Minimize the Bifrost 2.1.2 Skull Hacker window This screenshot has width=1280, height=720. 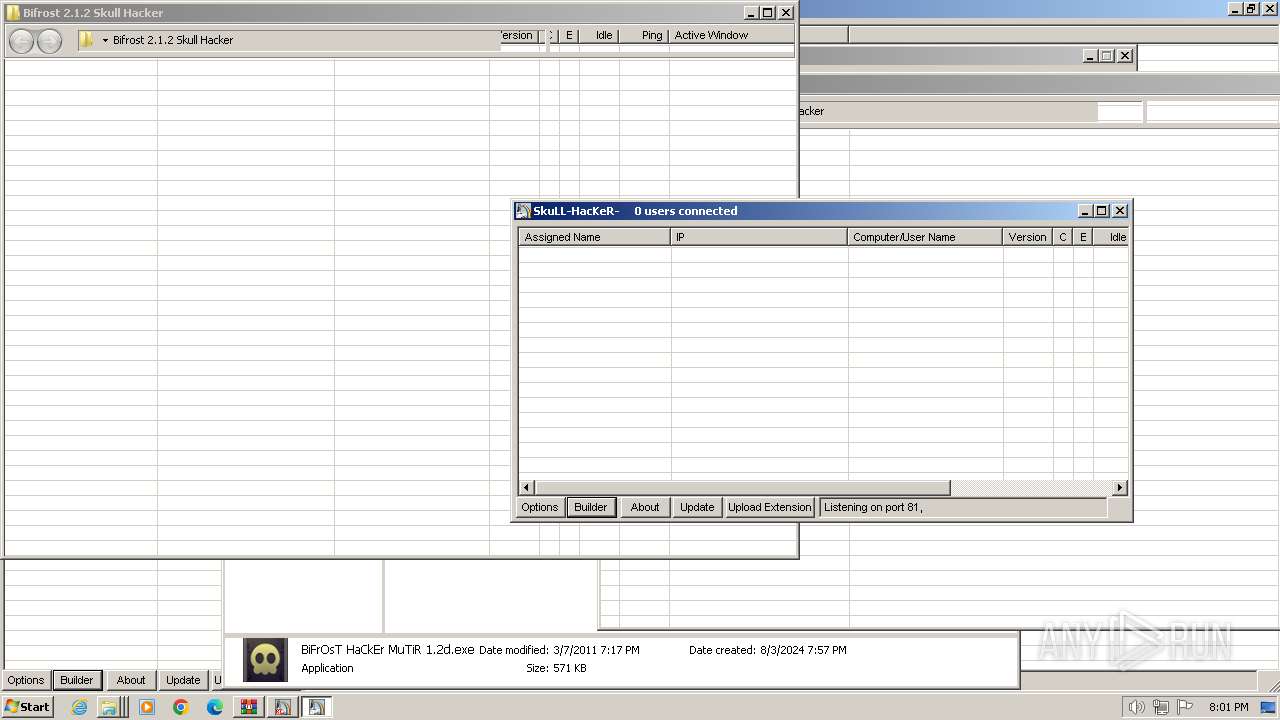[751, 13]
